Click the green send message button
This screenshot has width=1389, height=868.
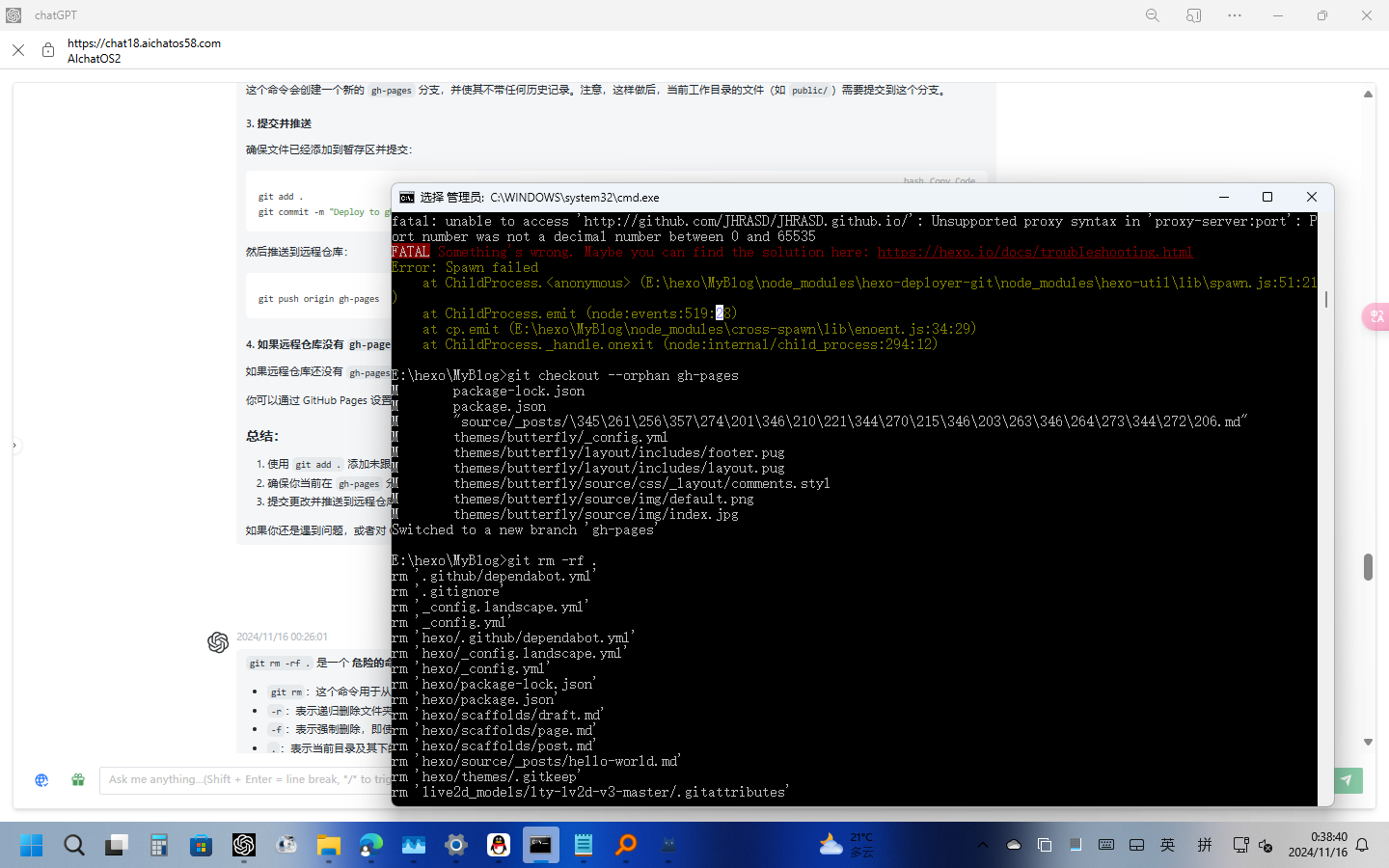coord(1347,780)
